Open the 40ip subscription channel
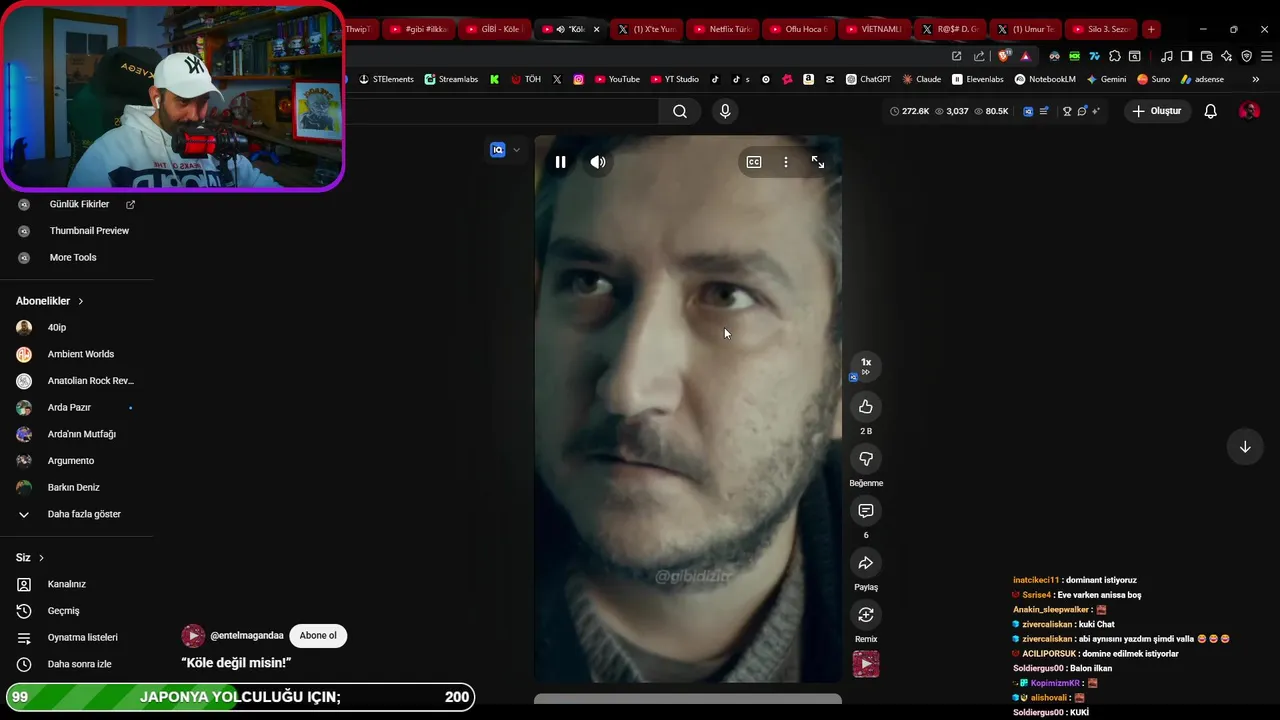The width and height of the screenshot is (1280, 720). tap(57, 328)
